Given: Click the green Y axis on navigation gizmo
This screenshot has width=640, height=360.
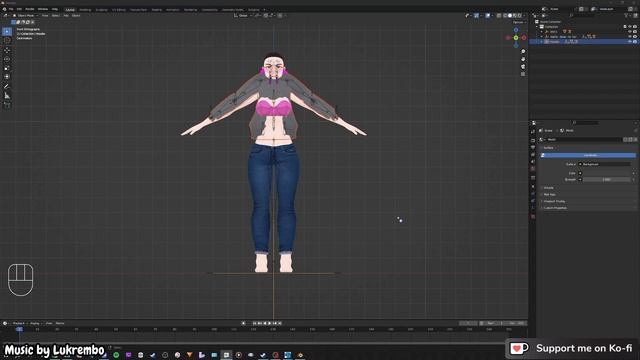Looking at the screenshot, I should point(516,38).
